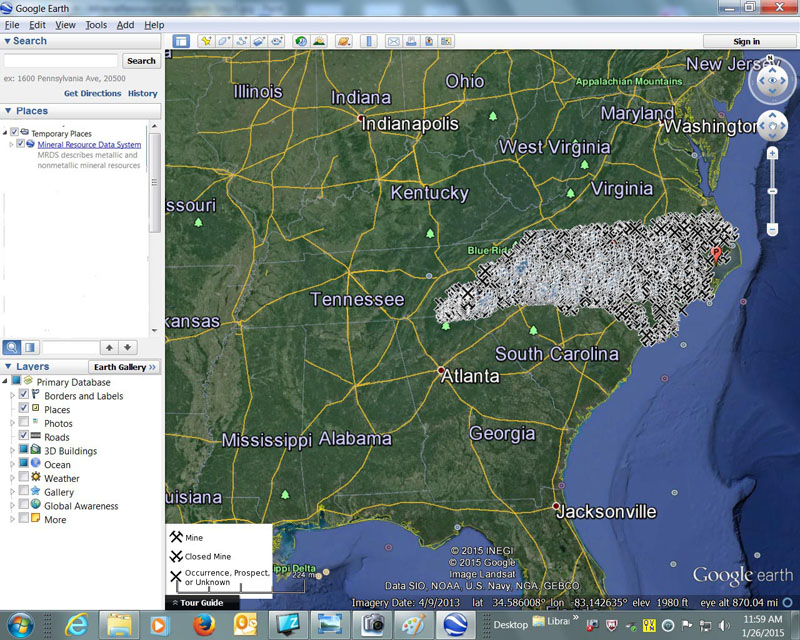
Task: Open Mineral Resource Data System link
Action: (x=89, y=144)
